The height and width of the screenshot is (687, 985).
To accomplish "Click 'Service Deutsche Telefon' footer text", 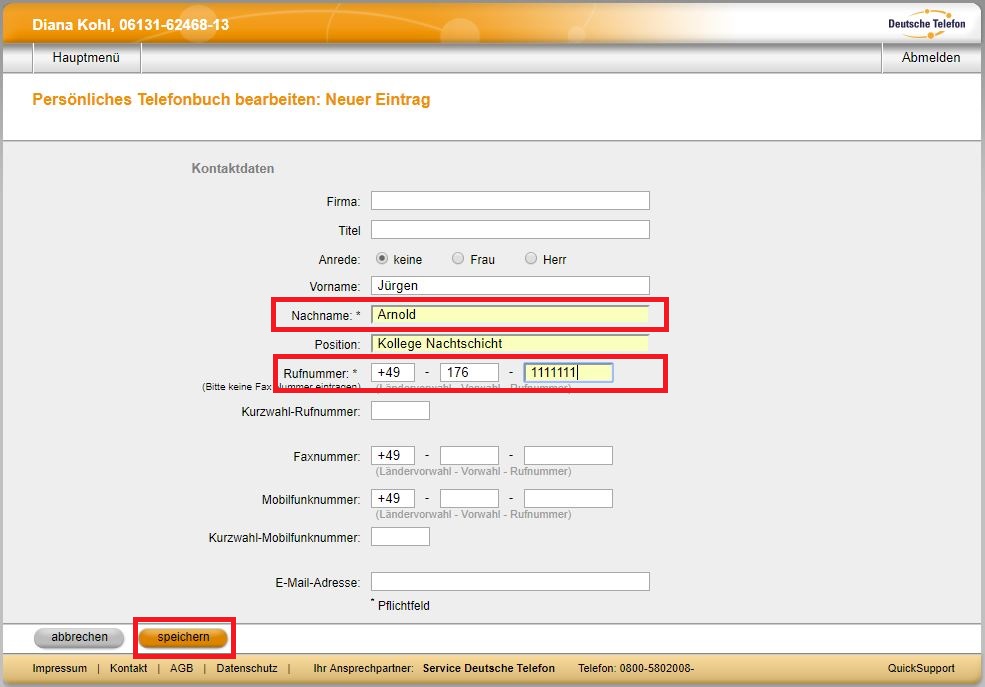I will click(489, 668).
